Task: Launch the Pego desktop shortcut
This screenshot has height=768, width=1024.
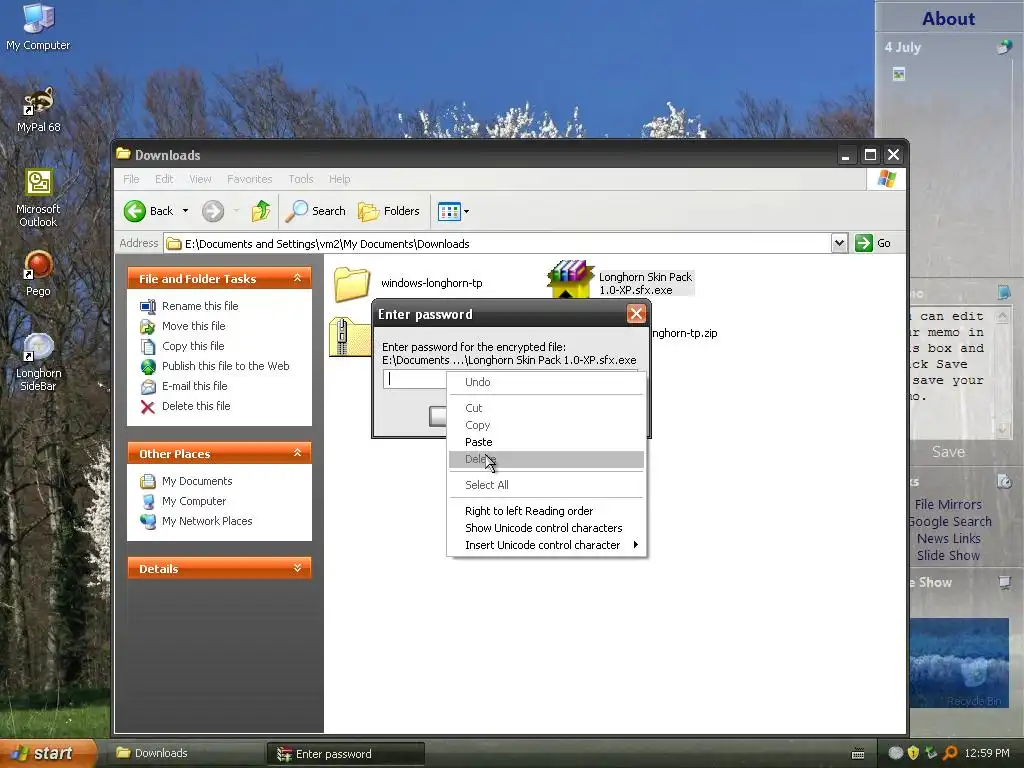Action: pos(38,274)
